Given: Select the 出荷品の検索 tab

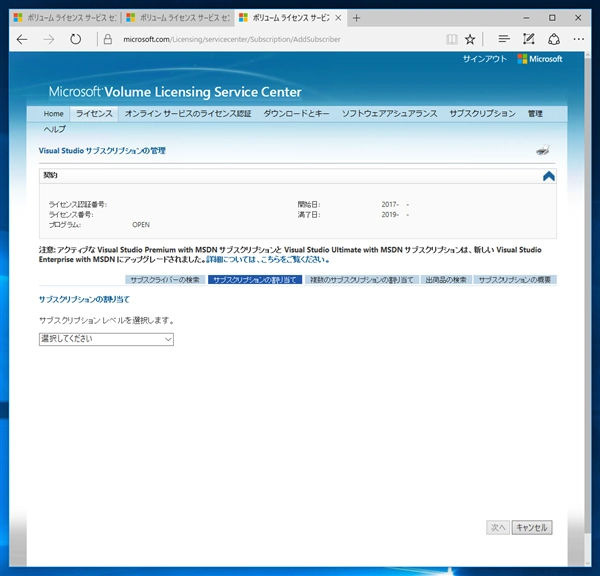Looking at the screenshot, I should click(446, 280).
